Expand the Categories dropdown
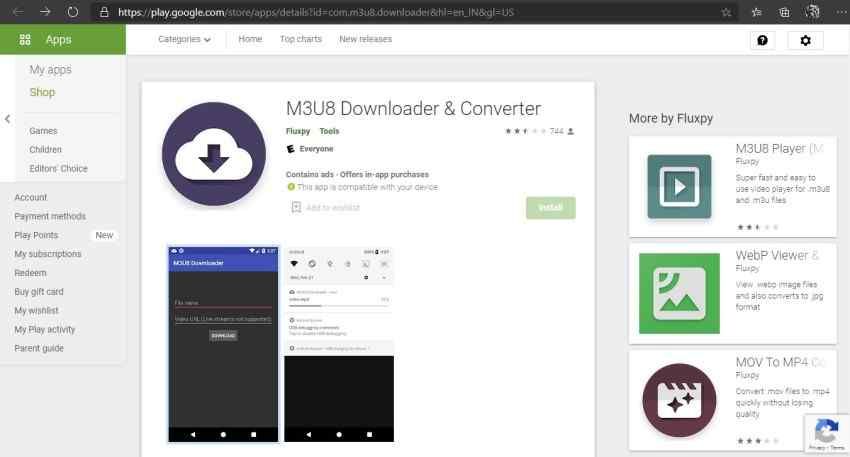850x457 pixels. 185,40
